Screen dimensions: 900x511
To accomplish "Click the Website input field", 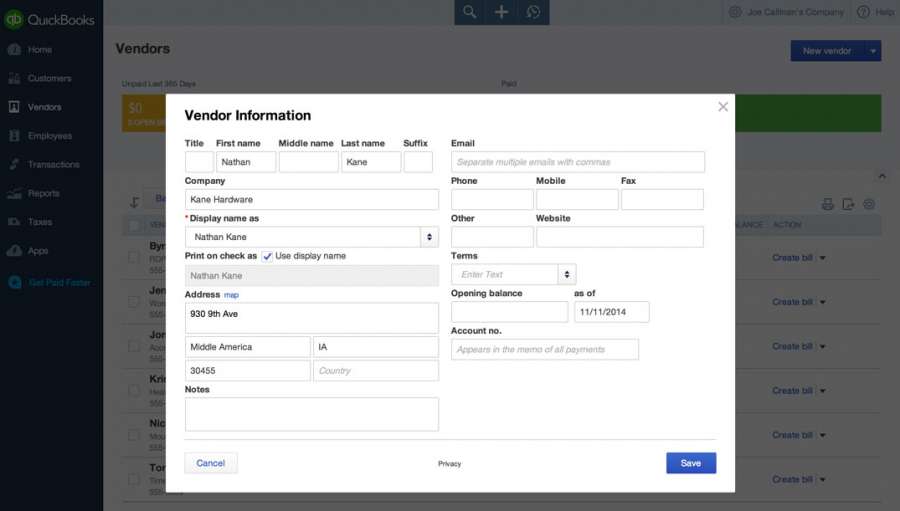I will [x=620, y=237].
